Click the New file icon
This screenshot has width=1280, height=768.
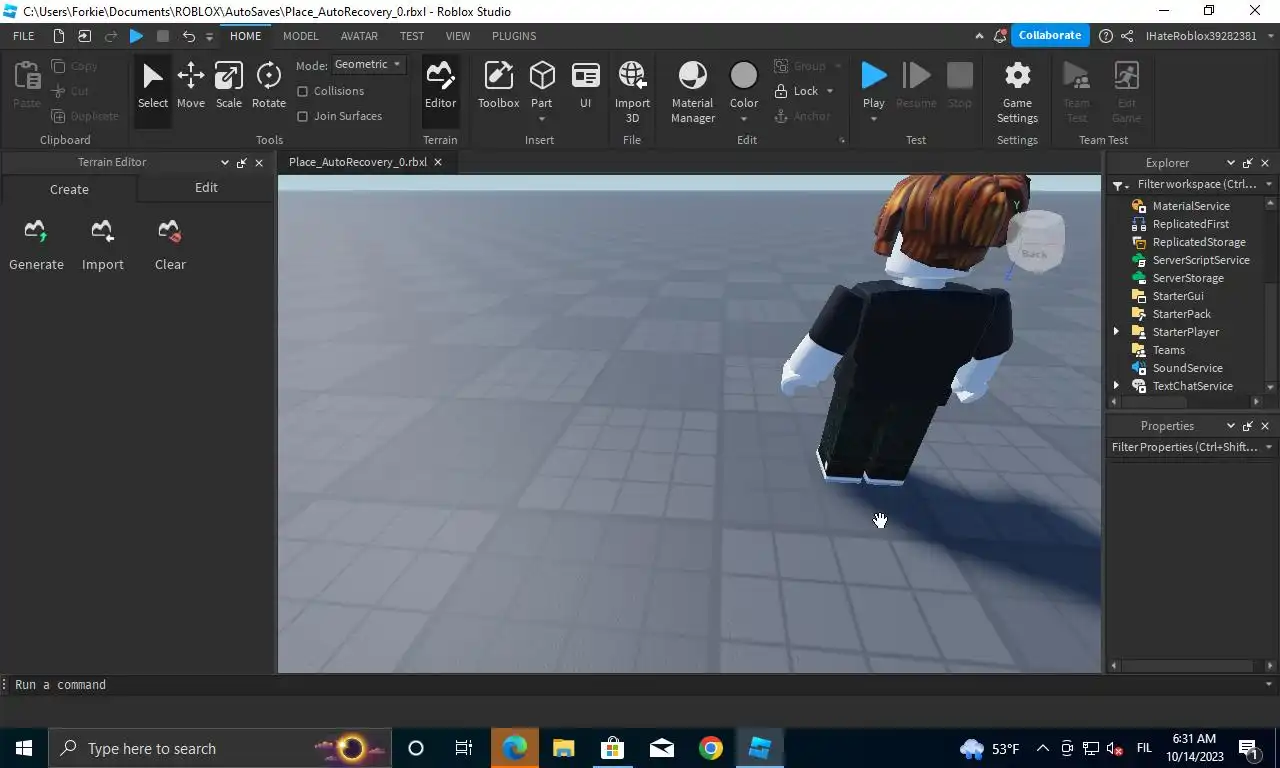tap(59, 36)
